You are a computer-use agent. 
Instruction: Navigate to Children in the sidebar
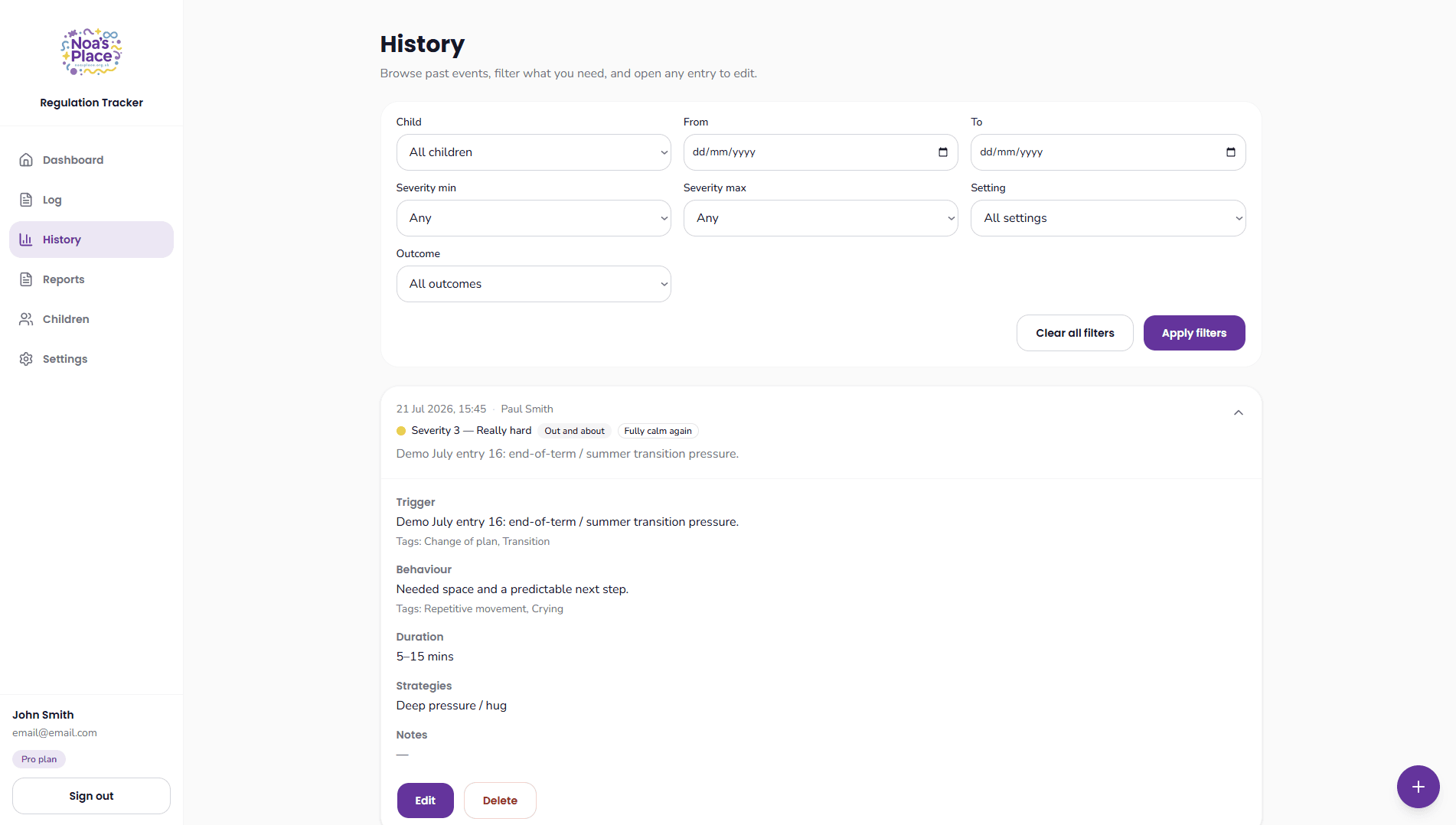[91, 319]
